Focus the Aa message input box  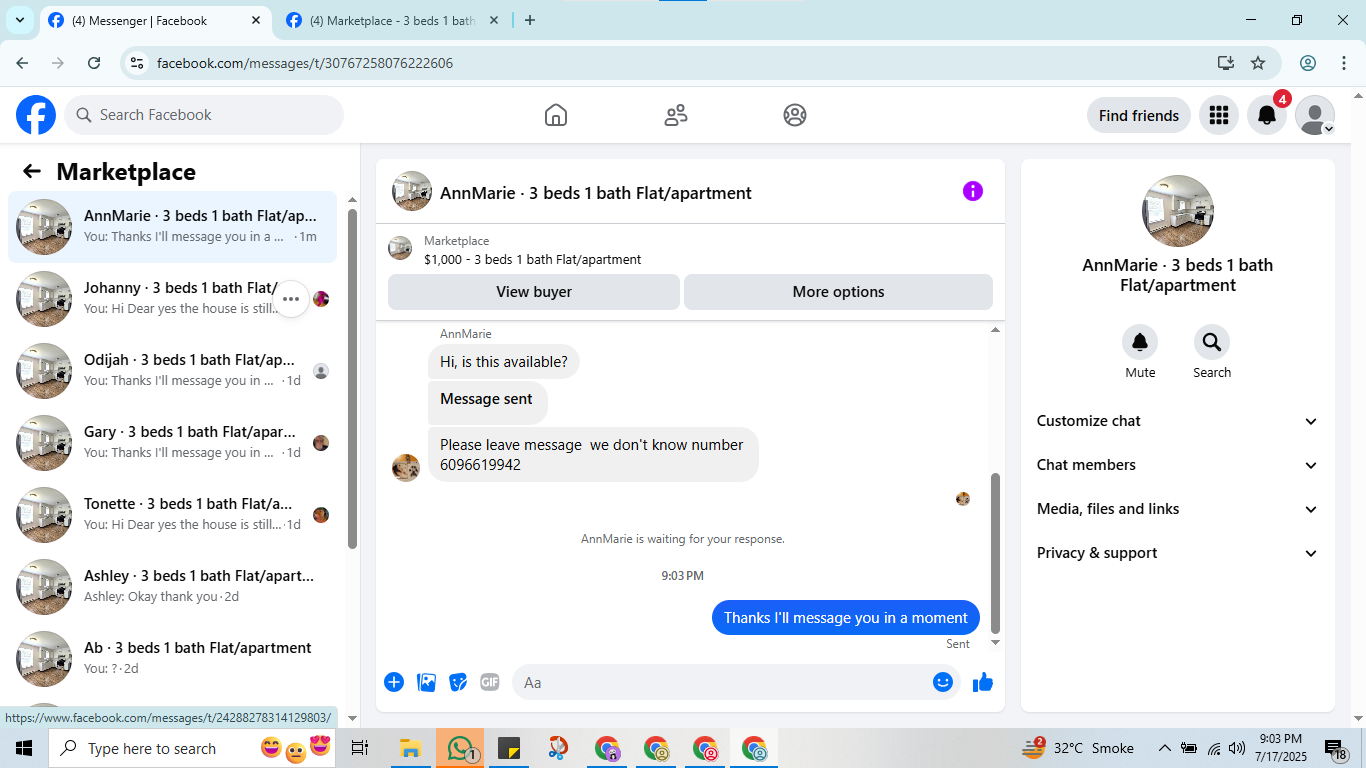pyautogui.click(x=736, y=682)
